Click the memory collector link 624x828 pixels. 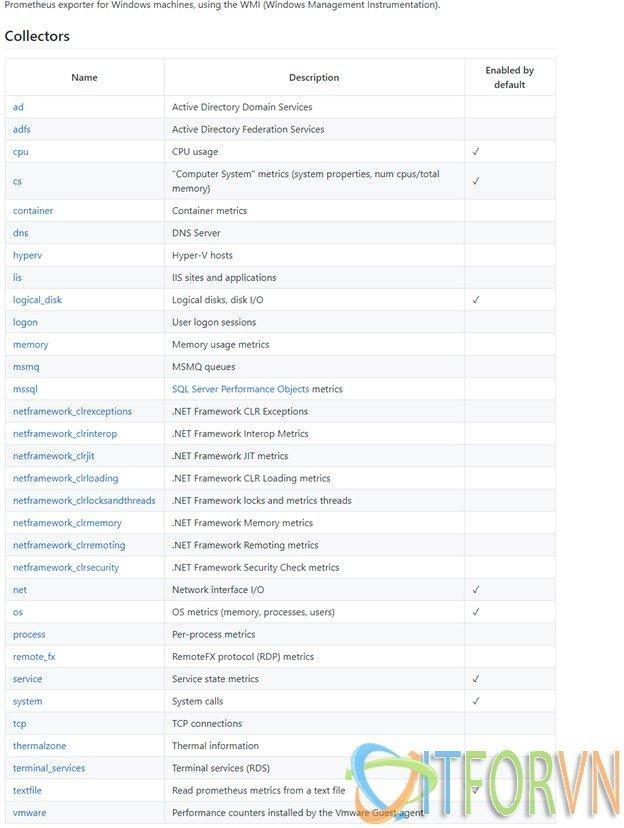point(30,344)
